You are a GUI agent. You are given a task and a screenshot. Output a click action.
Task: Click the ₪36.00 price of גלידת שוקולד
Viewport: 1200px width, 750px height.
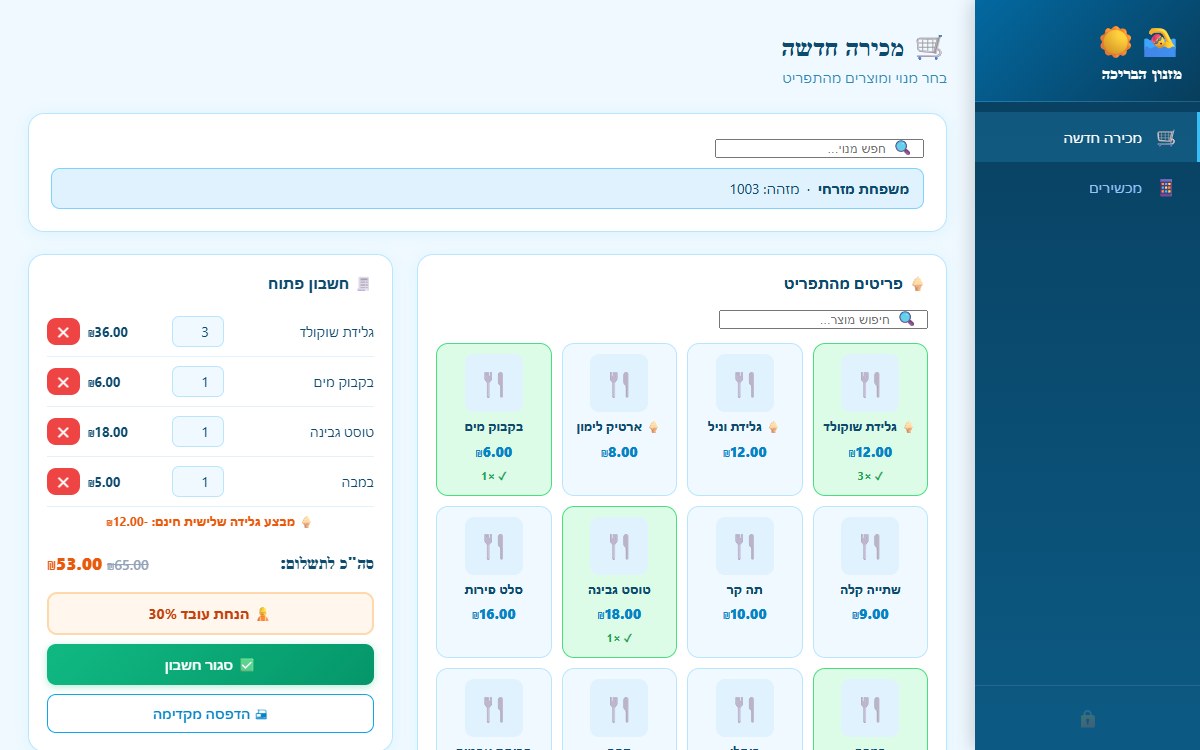click(108, 332)
